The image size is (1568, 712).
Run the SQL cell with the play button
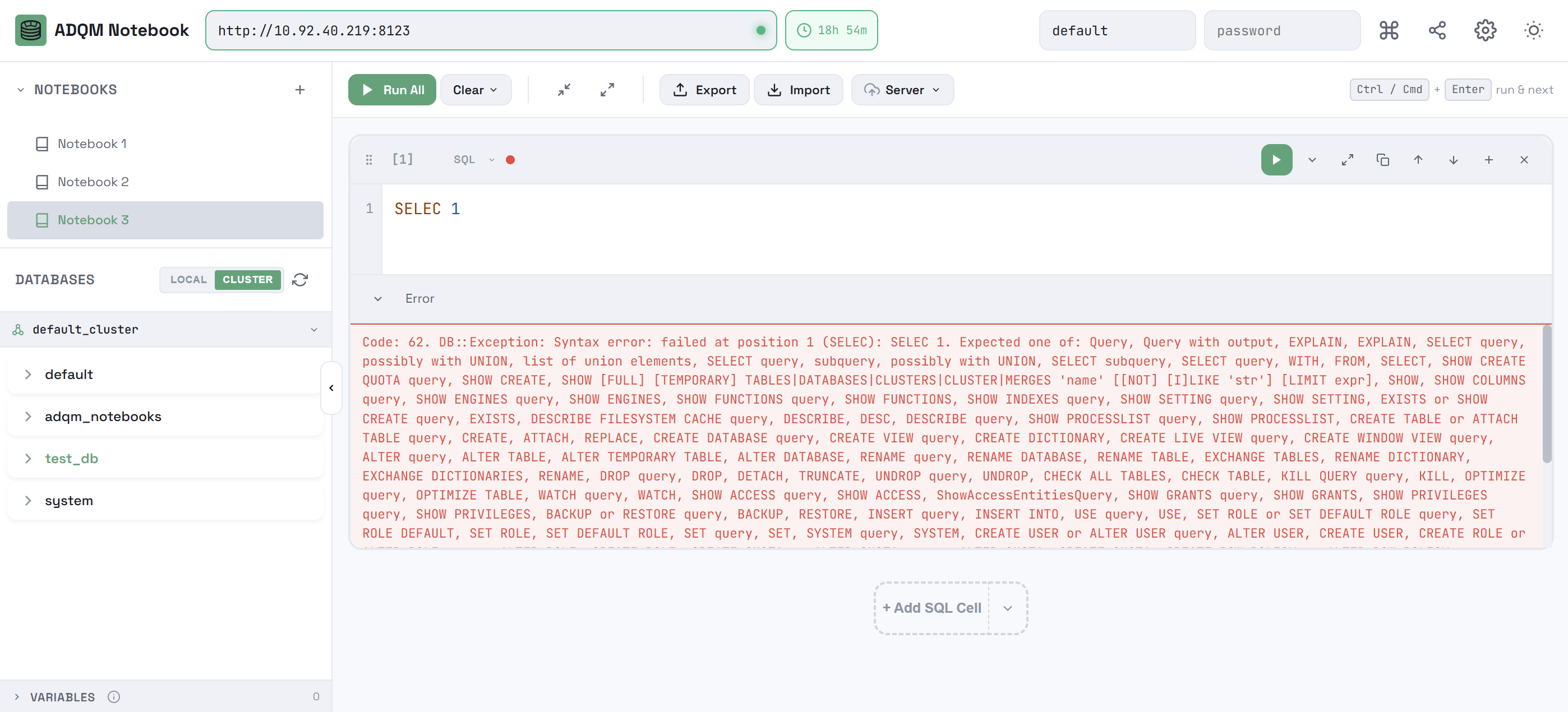pos(1276,159)
